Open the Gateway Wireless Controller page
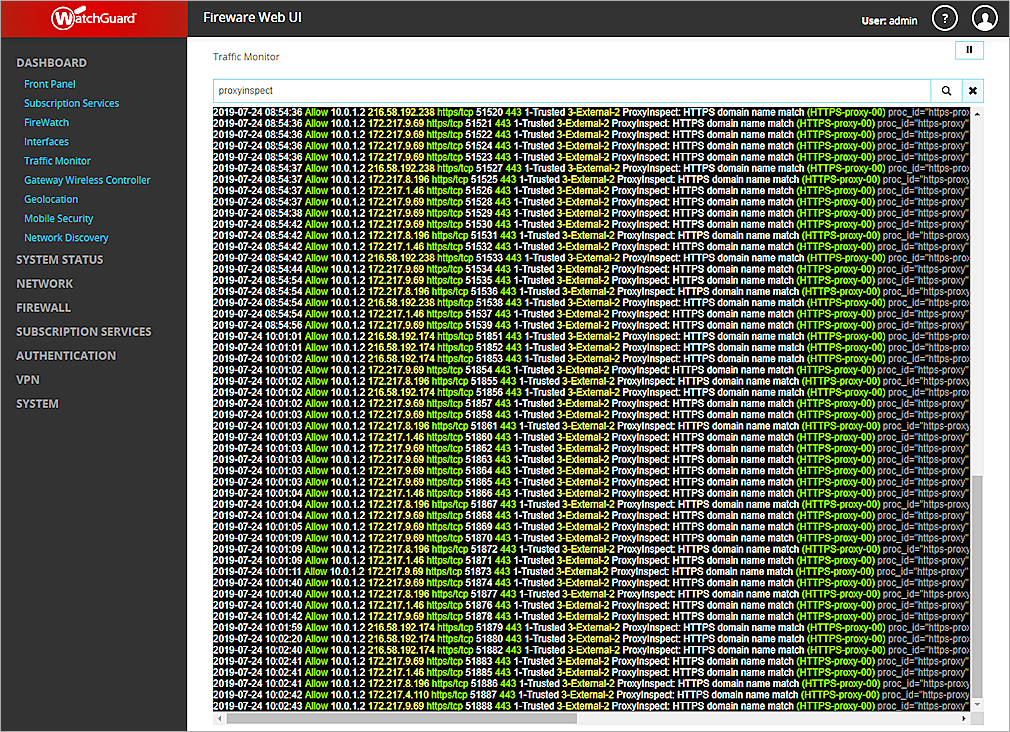Screen dimensions: 1010x732 pyautogui.click(x=87, y=180)
